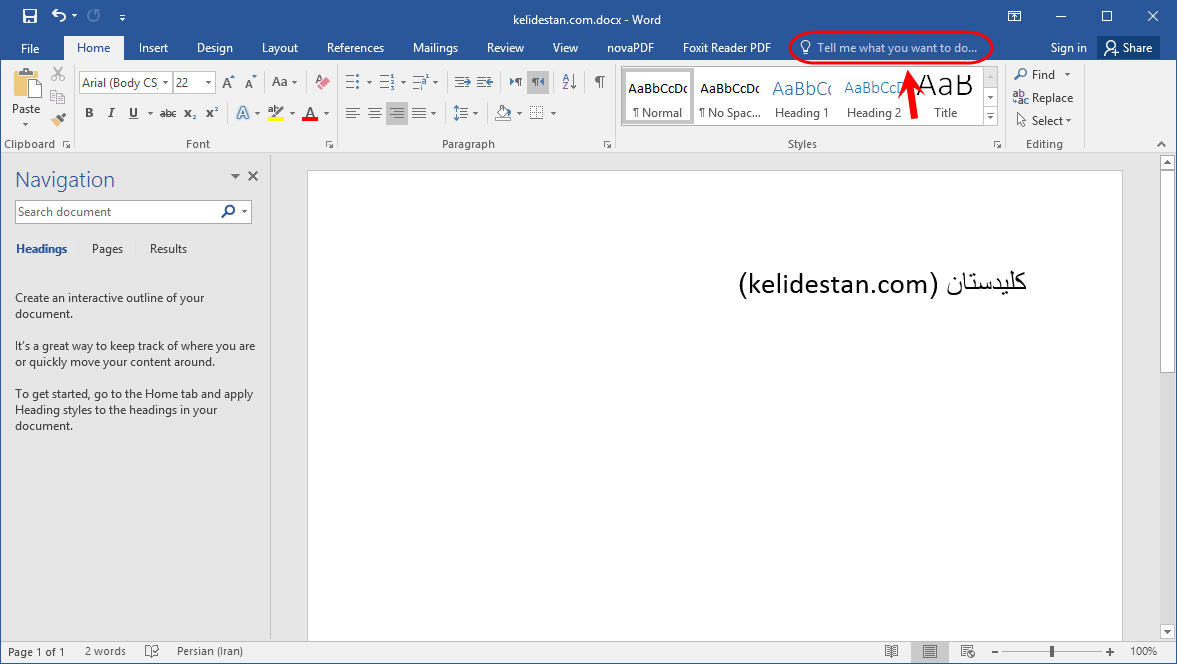Click the Copy icon

pyautogui.click(x=58, y=96)
